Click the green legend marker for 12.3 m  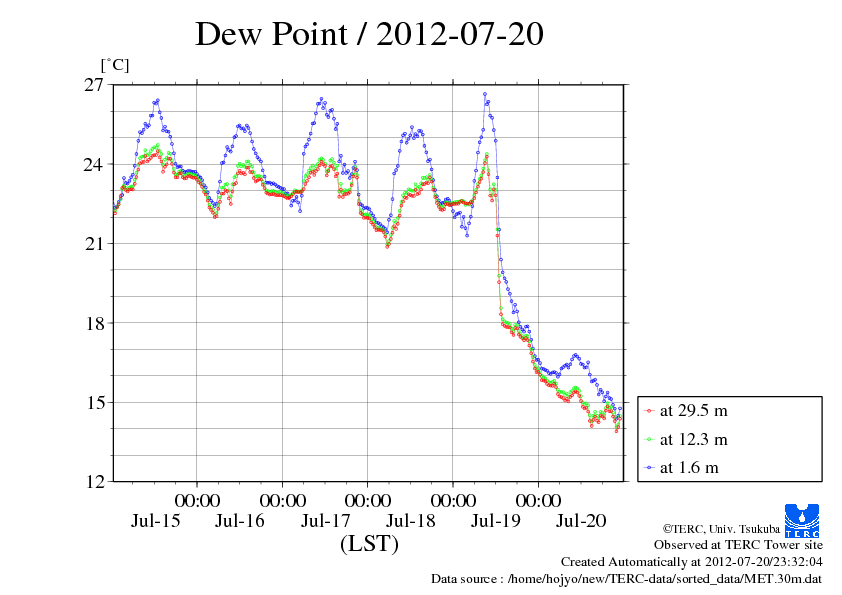tap(649, 440)
